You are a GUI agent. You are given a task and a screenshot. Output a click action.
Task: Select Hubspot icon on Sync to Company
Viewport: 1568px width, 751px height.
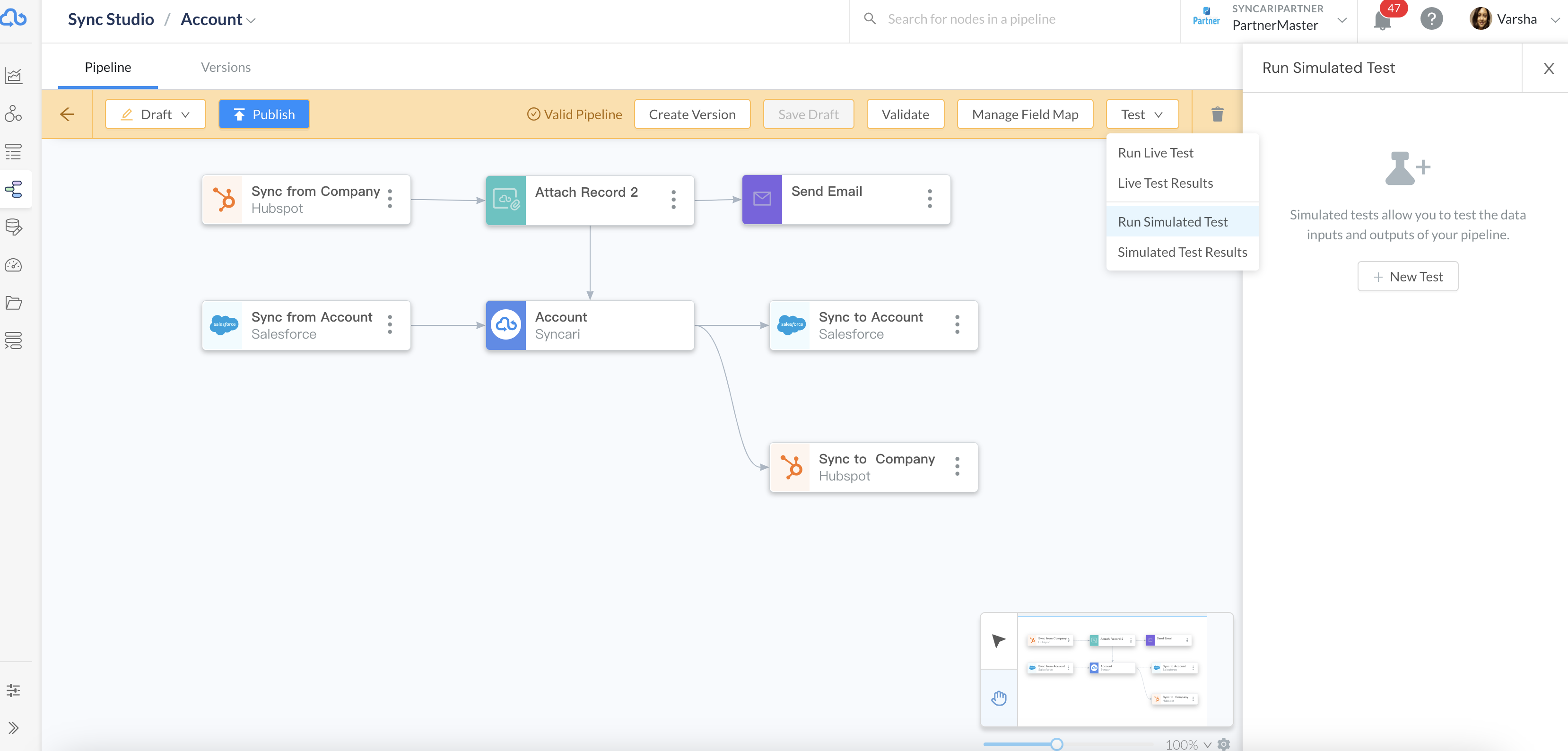790,467
